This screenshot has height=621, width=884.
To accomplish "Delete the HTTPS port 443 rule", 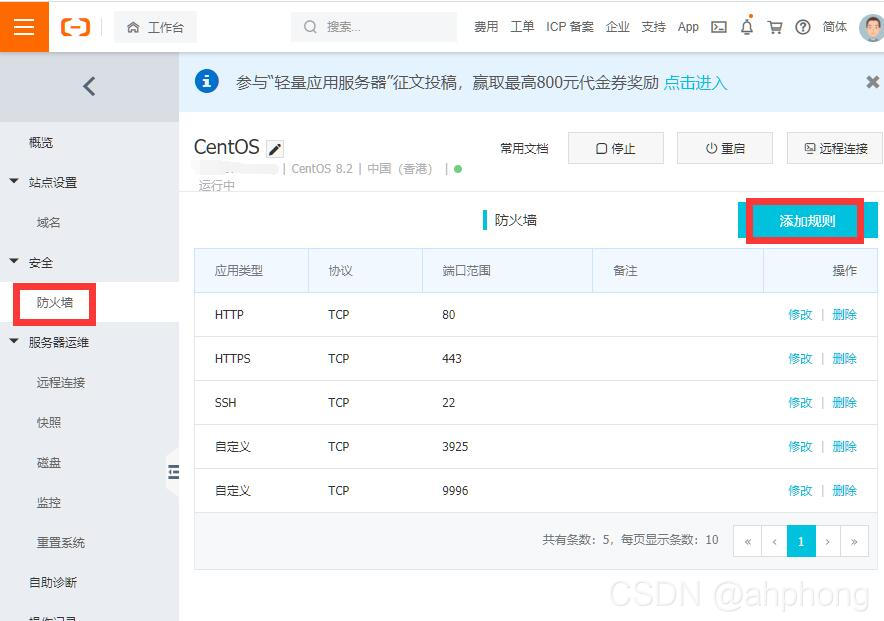I will click(x=844, y=358).
